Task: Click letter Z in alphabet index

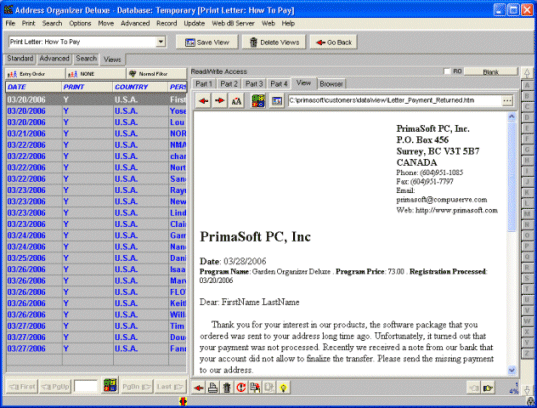Action: [x=527, y=353]
